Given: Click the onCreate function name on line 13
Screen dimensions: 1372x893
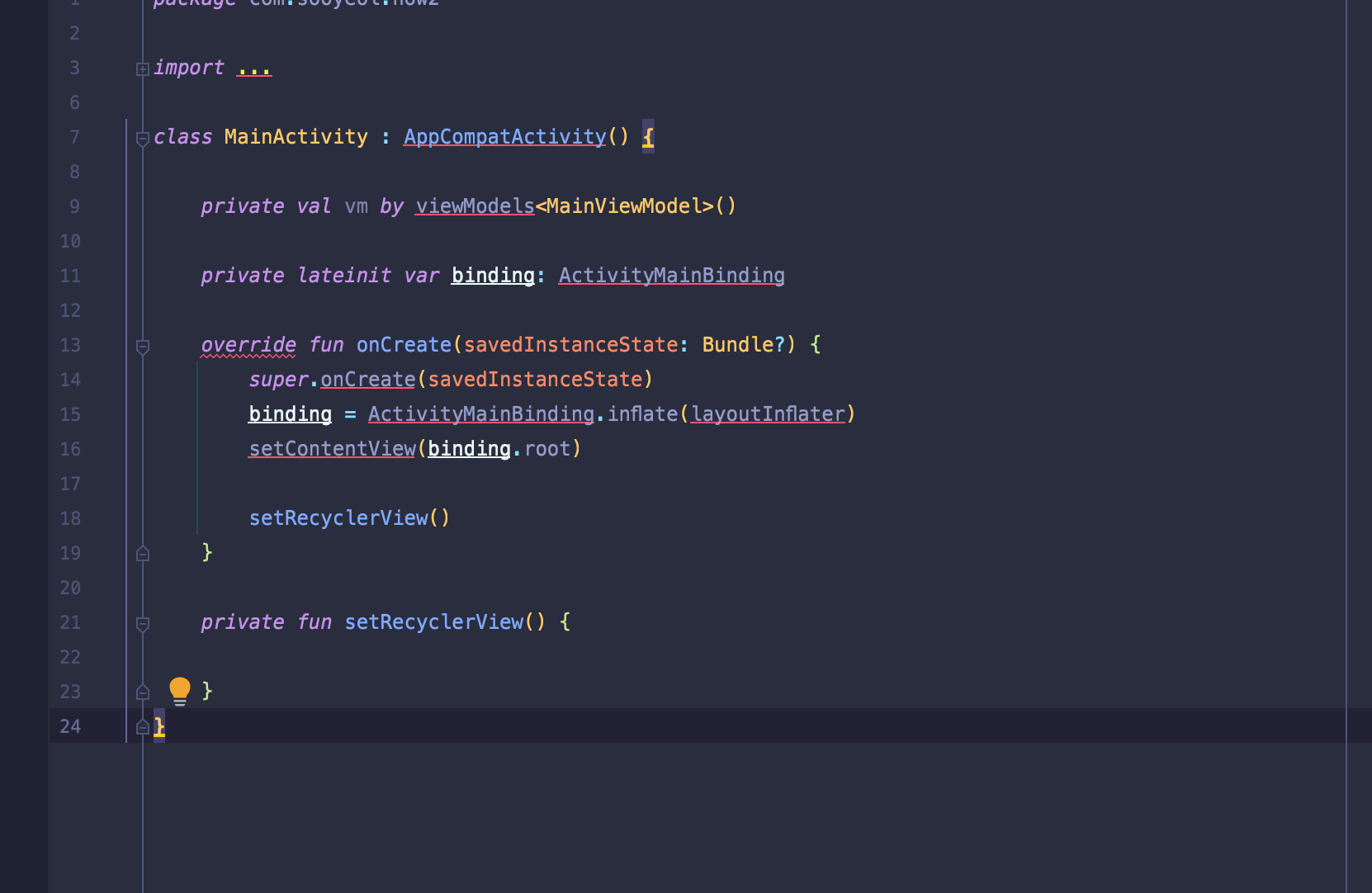Looking at the screenshot, I should click(404, 345).
